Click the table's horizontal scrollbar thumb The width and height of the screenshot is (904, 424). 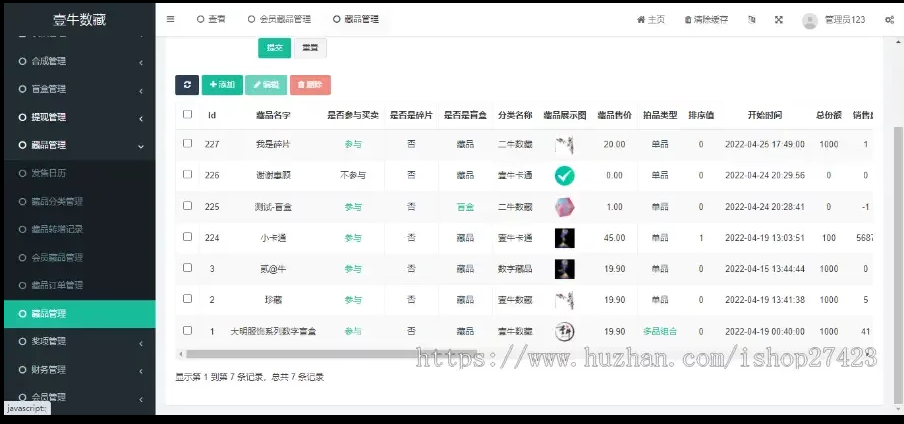click(331, 354)
